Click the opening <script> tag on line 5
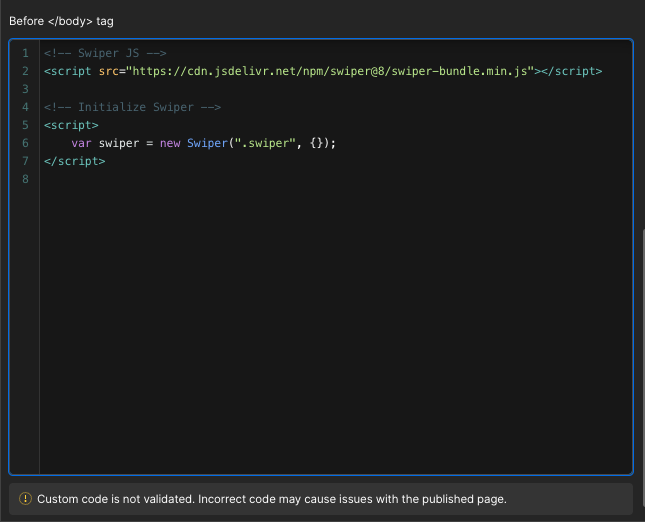 click(x=71, y=125)
